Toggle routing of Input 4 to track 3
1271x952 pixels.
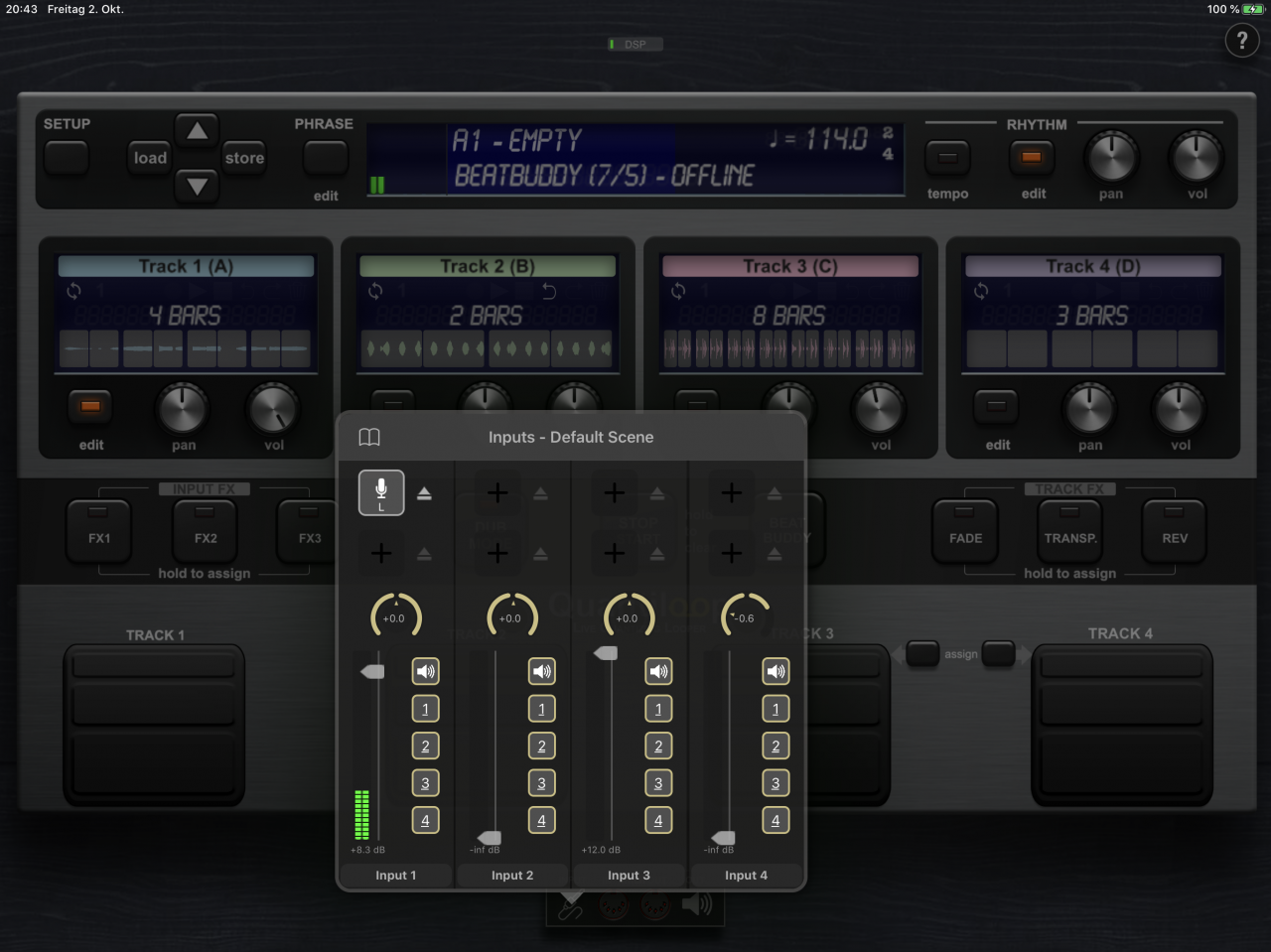[x=776, y=783]
